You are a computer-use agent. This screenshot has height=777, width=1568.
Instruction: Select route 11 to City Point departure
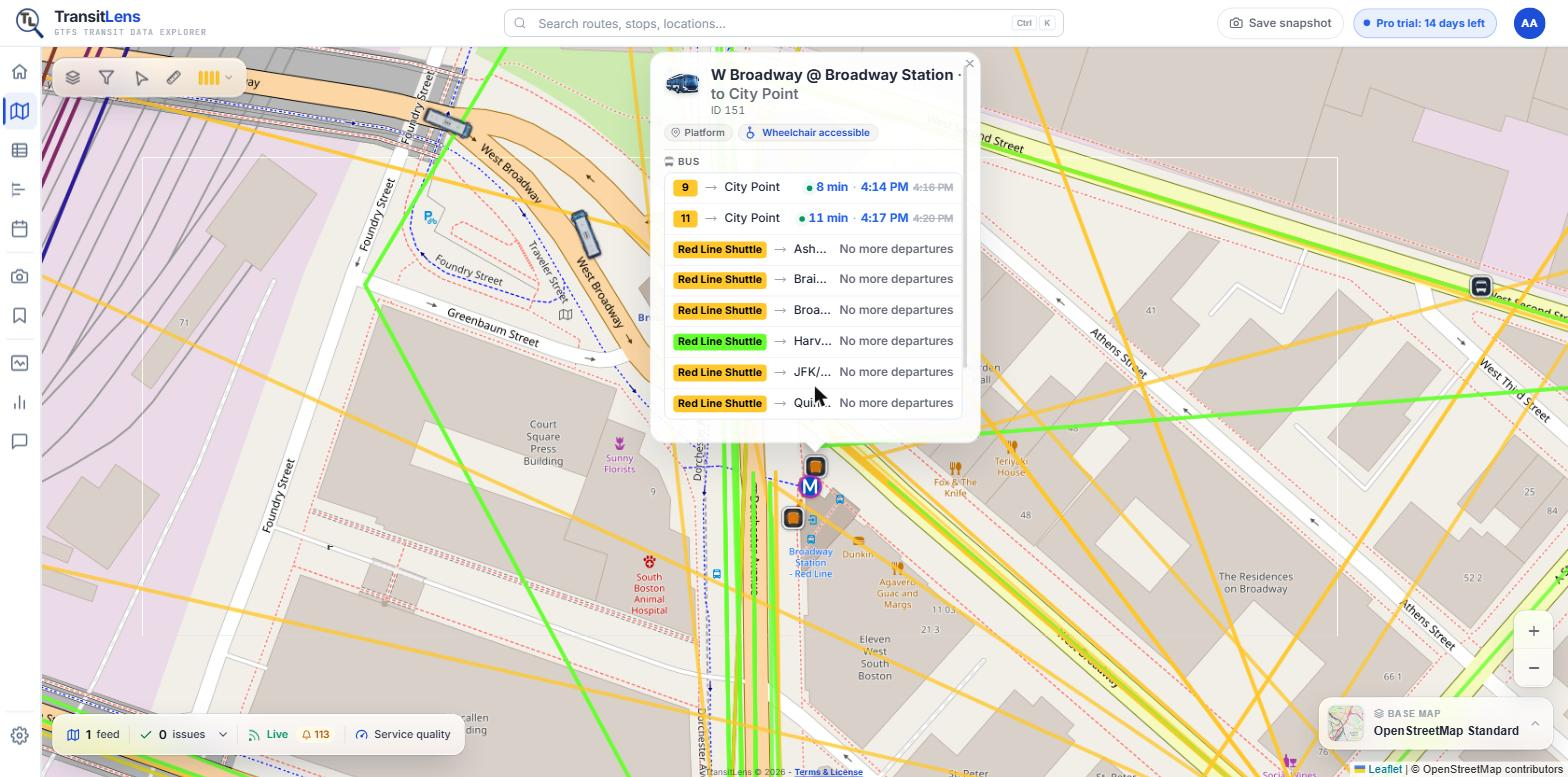[x=813, y=218]
